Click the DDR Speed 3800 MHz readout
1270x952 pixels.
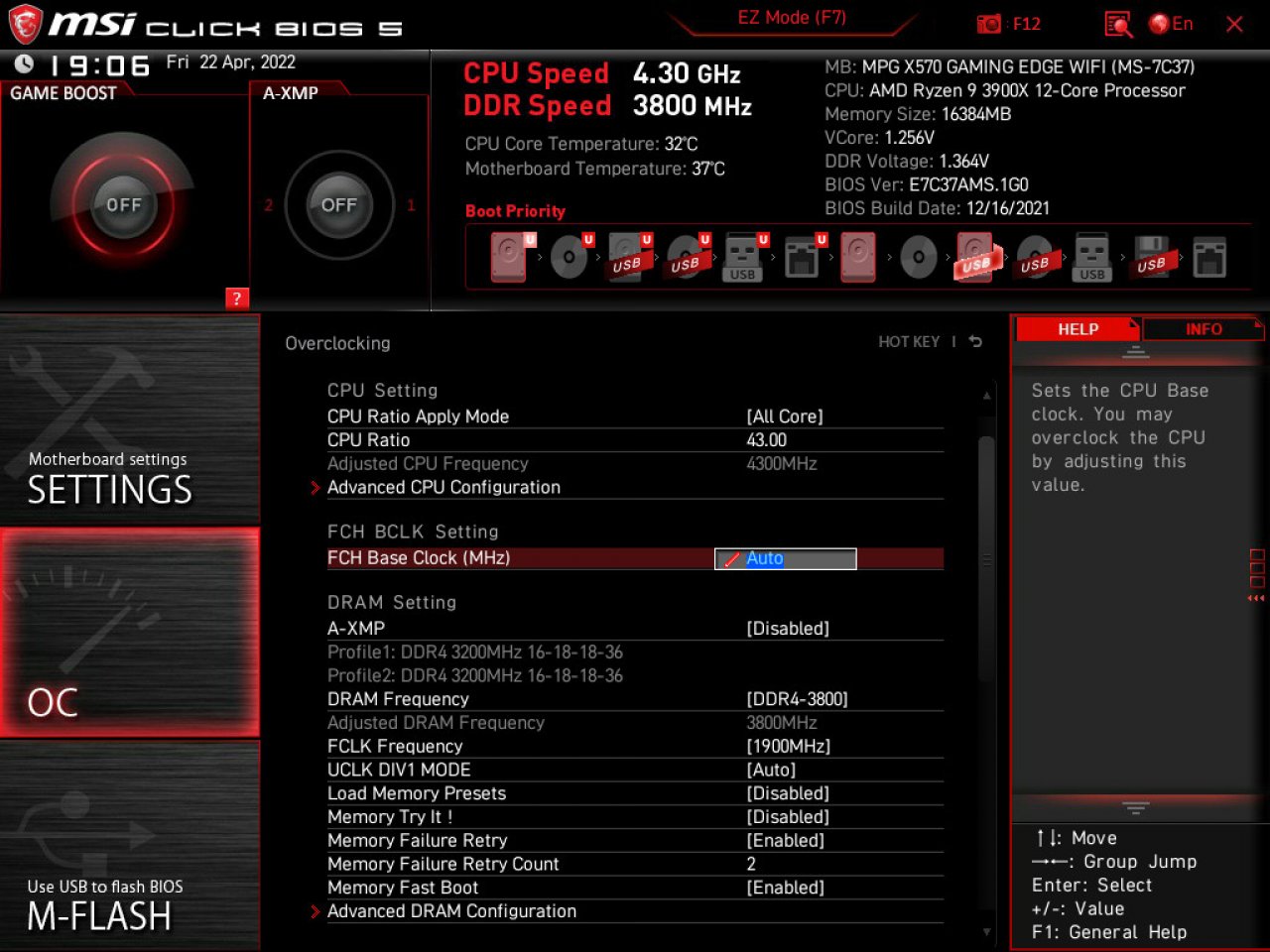point(607,106)
